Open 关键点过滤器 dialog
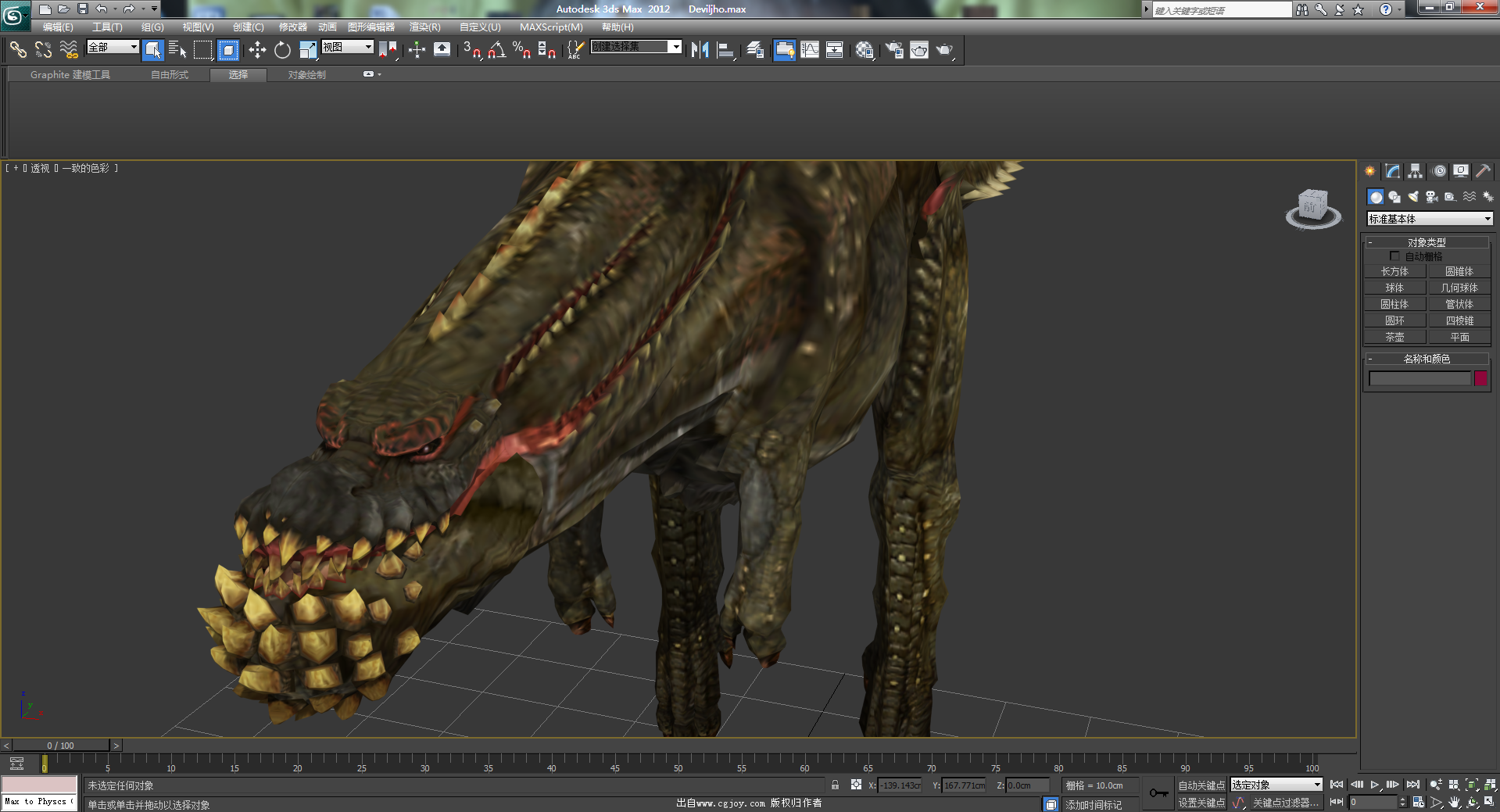Viewport: 1500px width, 812px height. click(x=1285, y=803)
